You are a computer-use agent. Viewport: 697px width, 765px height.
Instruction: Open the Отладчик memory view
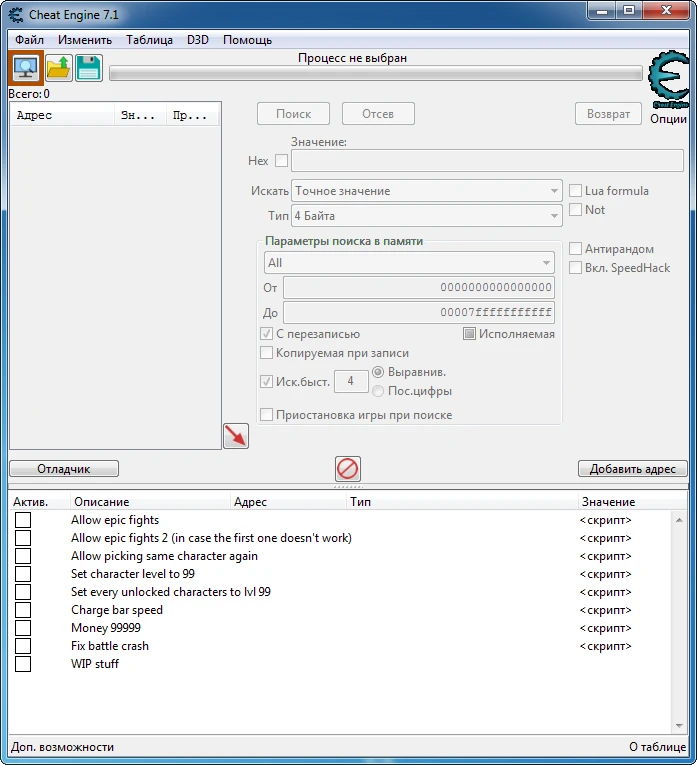pos(64,469)
